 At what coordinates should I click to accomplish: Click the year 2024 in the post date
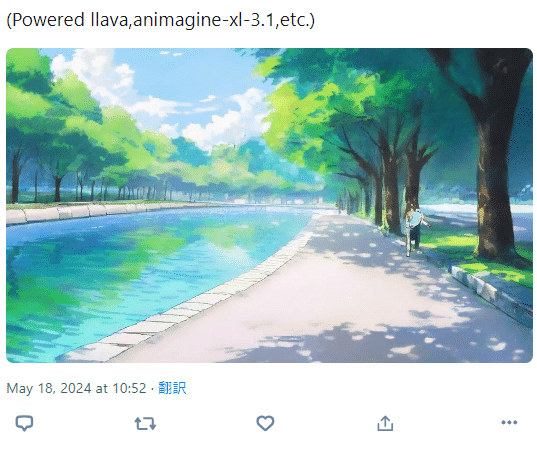(x=76, y=388)
